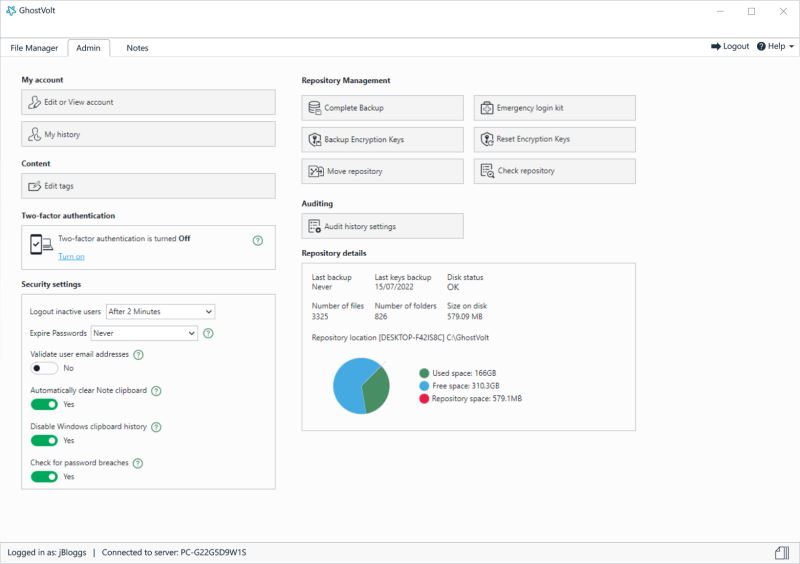Click the Logout arrow icon
800x564 pixels.
(716, 46)
